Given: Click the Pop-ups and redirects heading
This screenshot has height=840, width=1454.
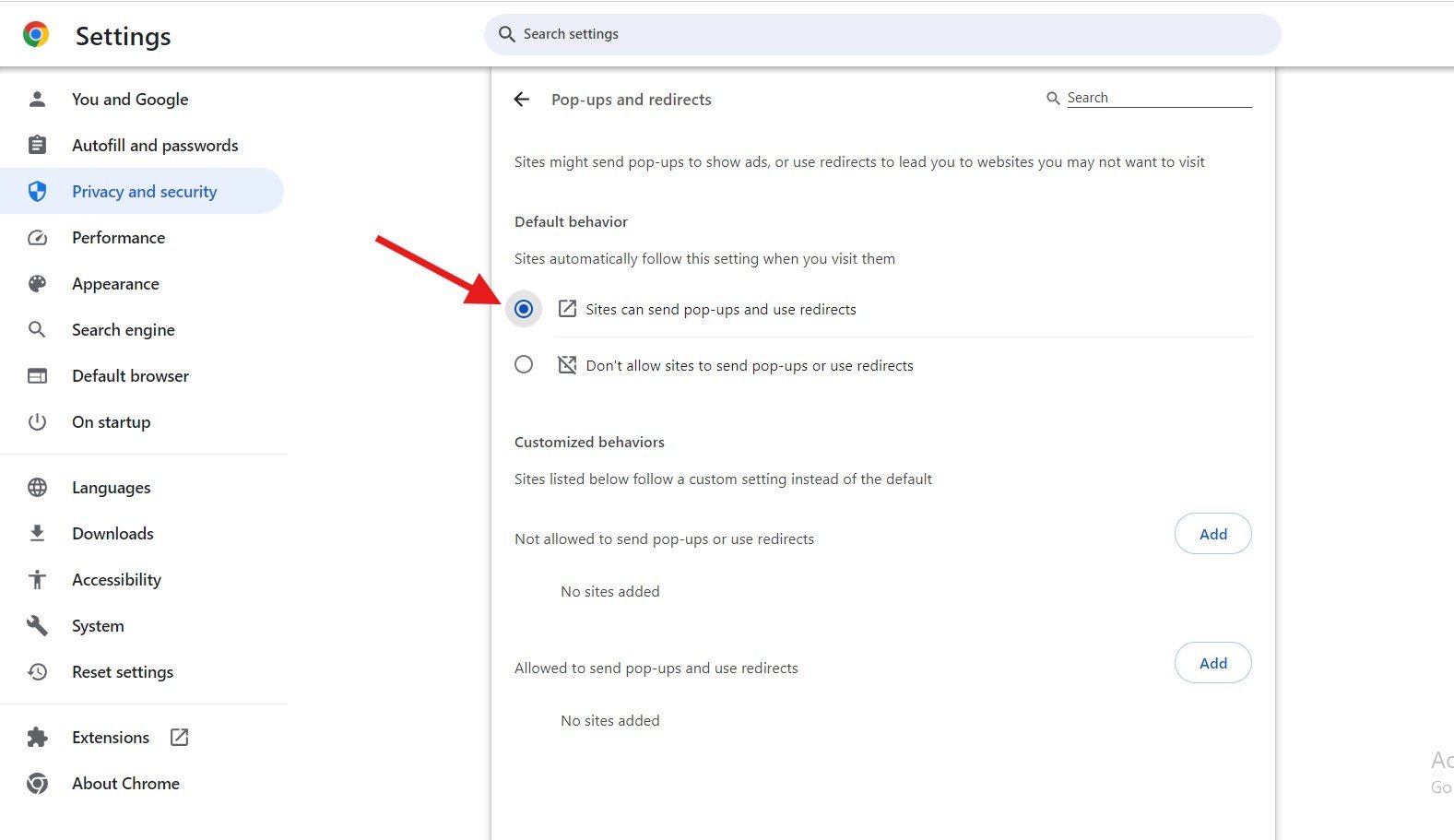Looking at the screenshot, I should [632, 100].
